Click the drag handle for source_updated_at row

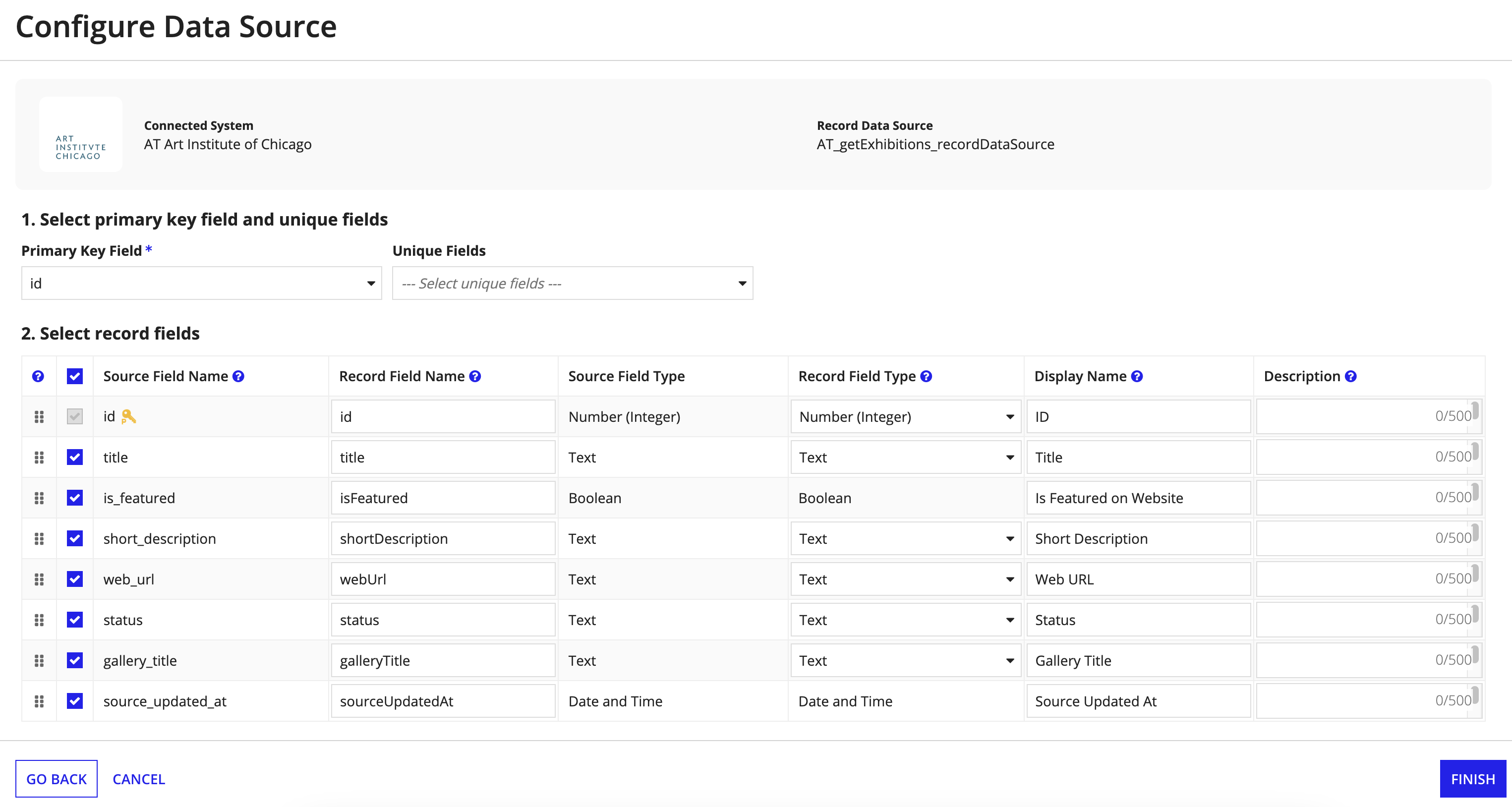39,701
